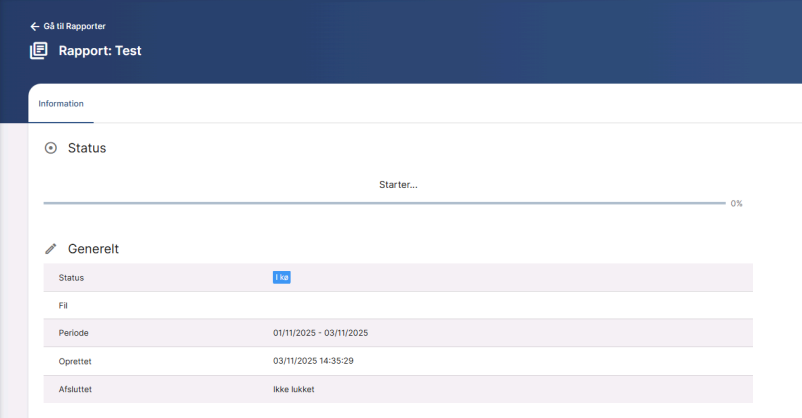The width and height of the screenshot is (802, 418).
Task: Click the pencil icon beside Generelt
Action: 51,248
